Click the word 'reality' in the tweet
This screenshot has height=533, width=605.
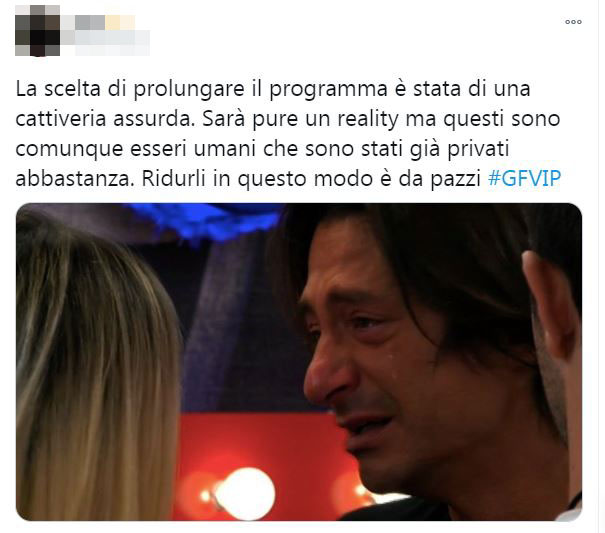tap(368, 119)
